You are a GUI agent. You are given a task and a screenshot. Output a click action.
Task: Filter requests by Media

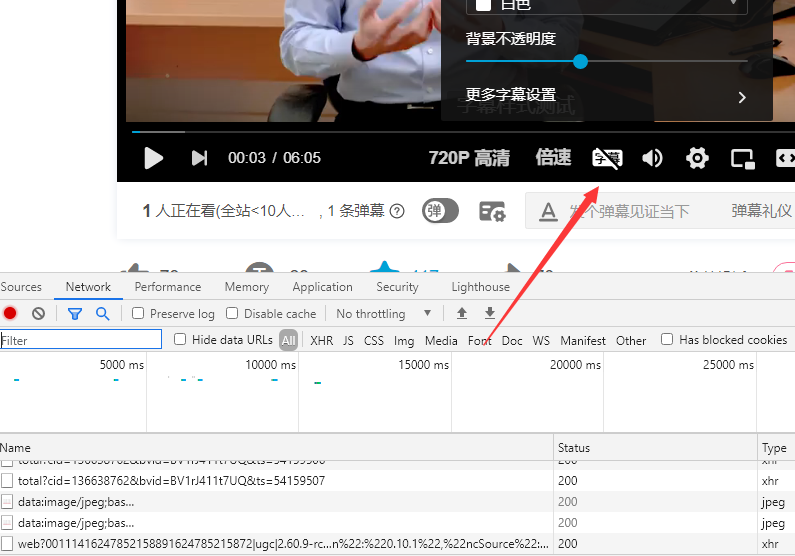point(441,341)
